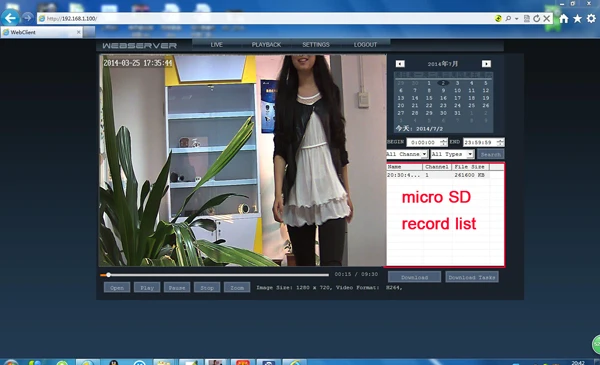The image size is (600, 365).
Task: Expand the All Types dropdown
Action: pos(470,154)
